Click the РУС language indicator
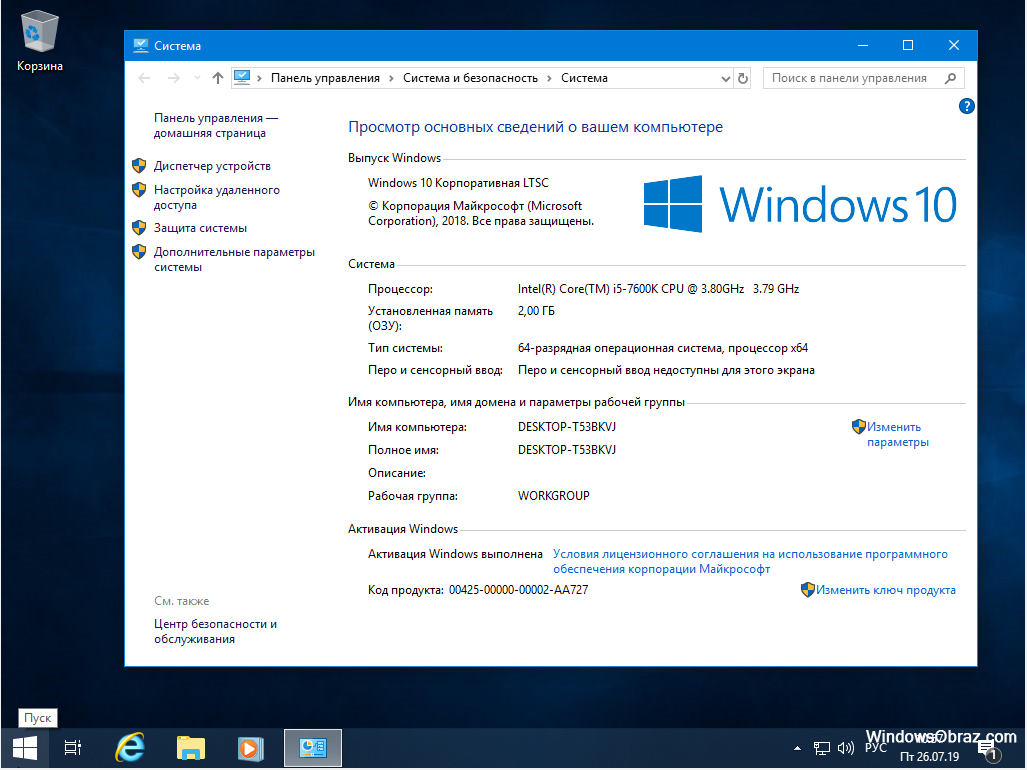The image size is (1027, 770). pyautogui.click(x=876, y=748)
